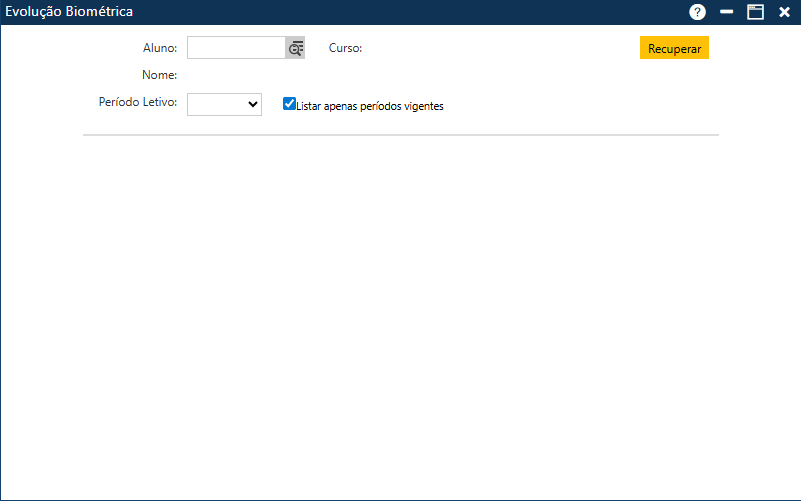Maximize the Evolução Biométrica window
Screen dimensions: 801x501
[755, 12]
